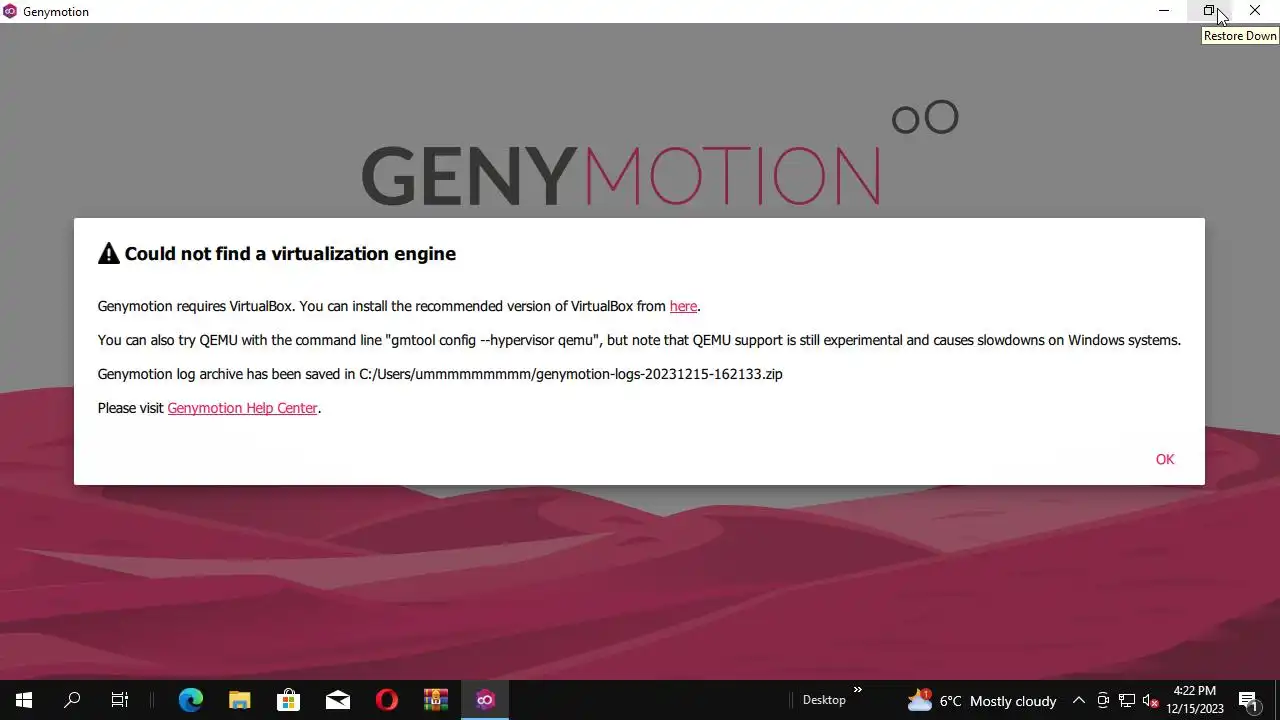Click the Genymotion icon in the title bar

[x=10, y=11]
